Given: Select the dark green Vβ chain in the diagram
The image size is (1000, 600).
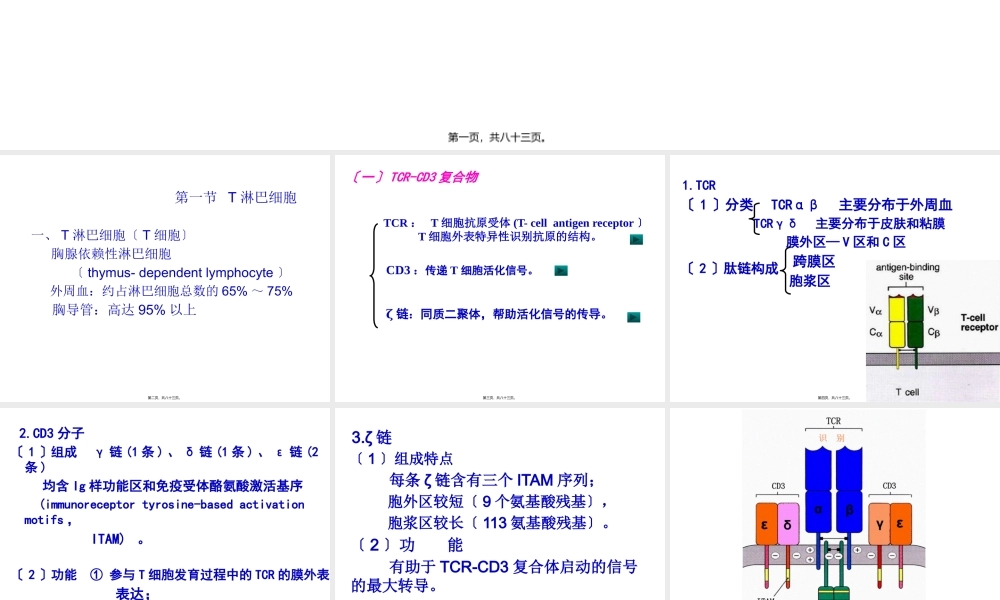Looking at the screenshot, I should [915, 308].
